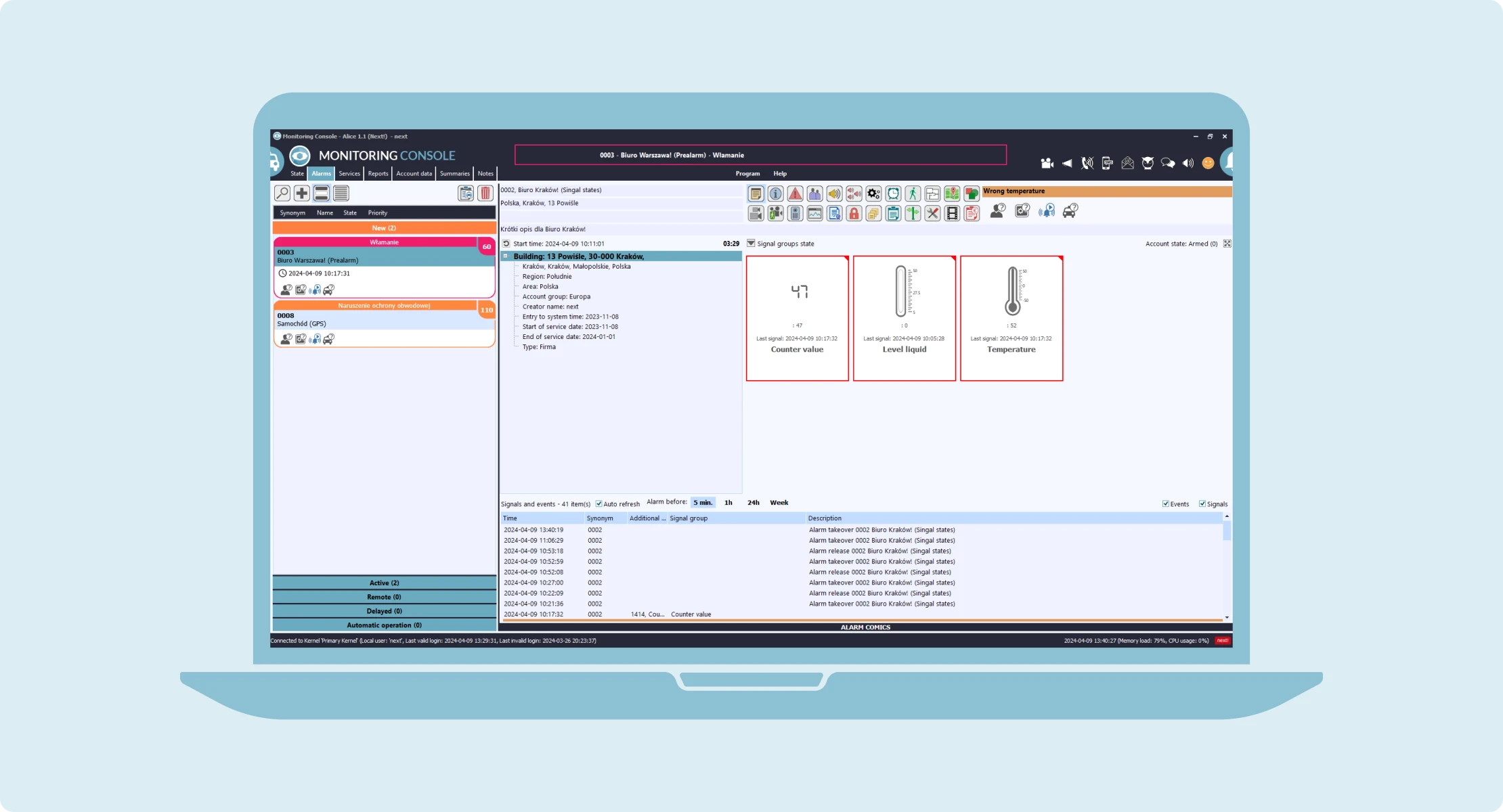Click the red trash delete icon
This screenshot has width=1503, height=812.
(x=485, y=194)
